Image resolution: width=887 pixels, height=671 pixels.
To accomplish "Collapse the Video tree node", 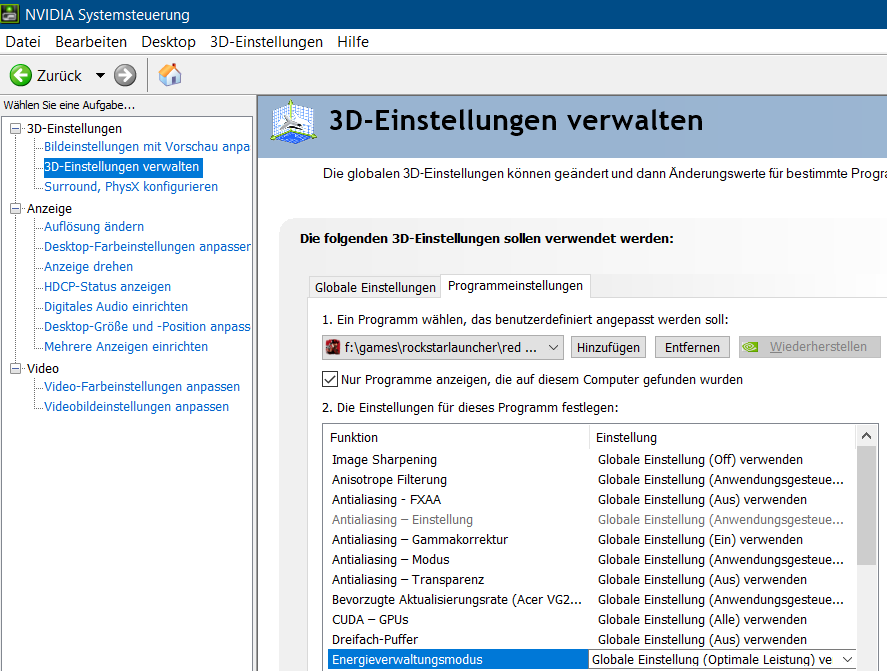I will point(15,368).
